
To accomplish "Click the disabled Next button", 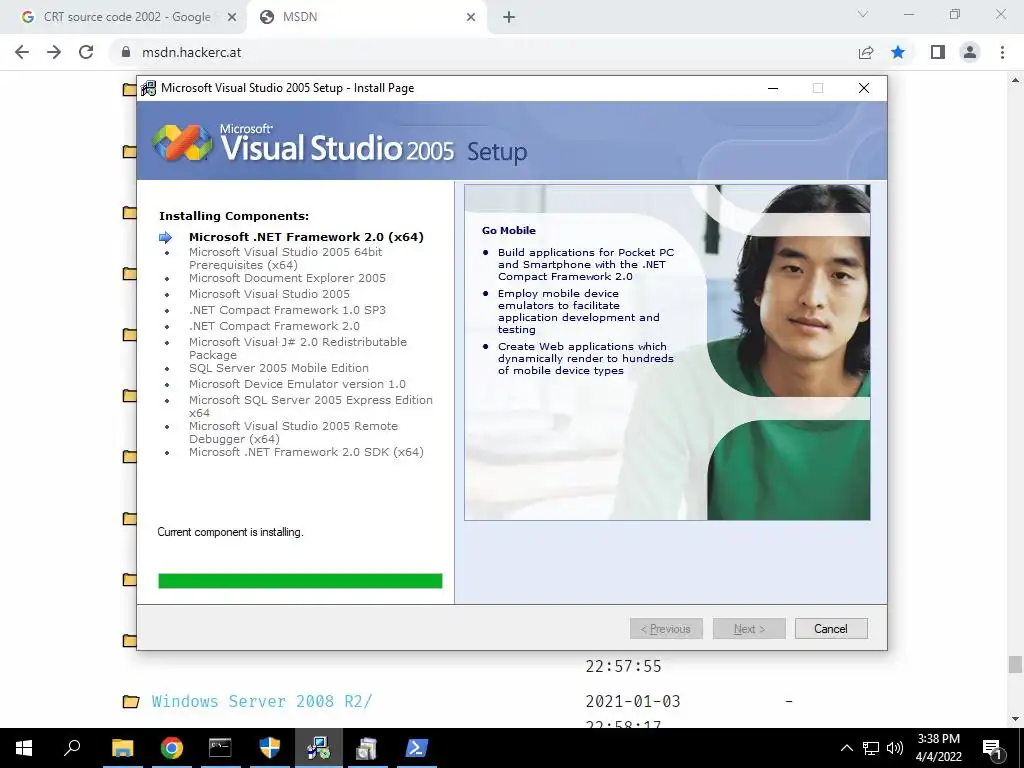I will click(749, 629).
